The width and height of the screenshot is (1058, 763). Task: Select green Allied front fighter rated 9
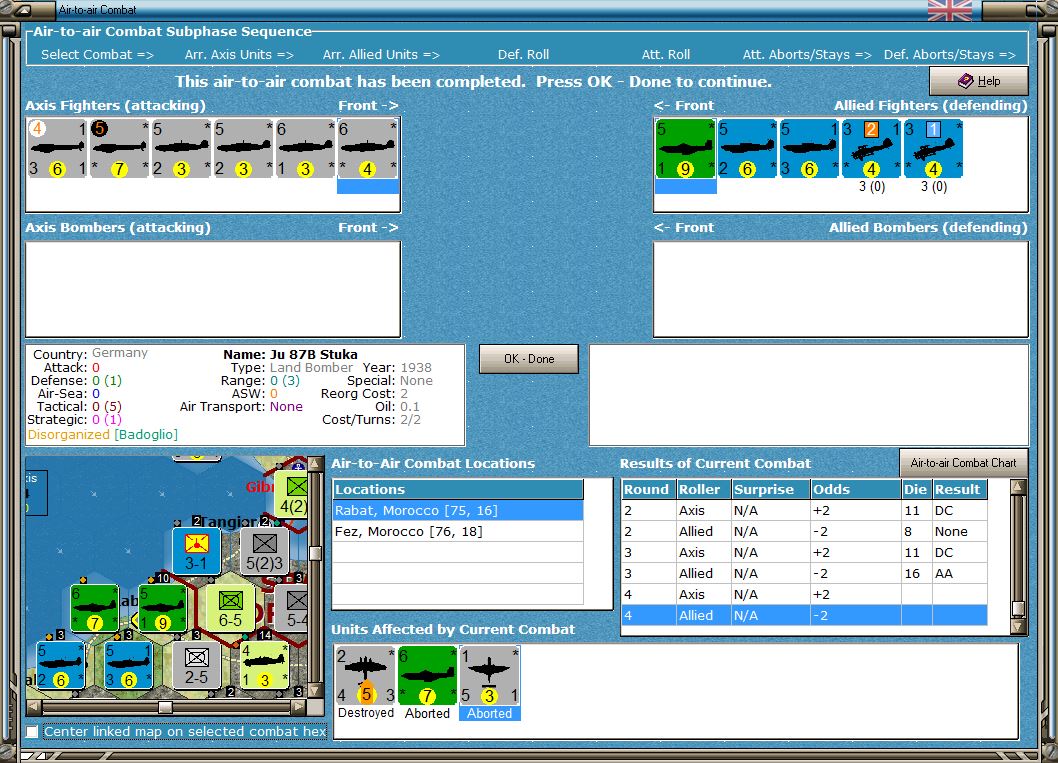(685, 148)
